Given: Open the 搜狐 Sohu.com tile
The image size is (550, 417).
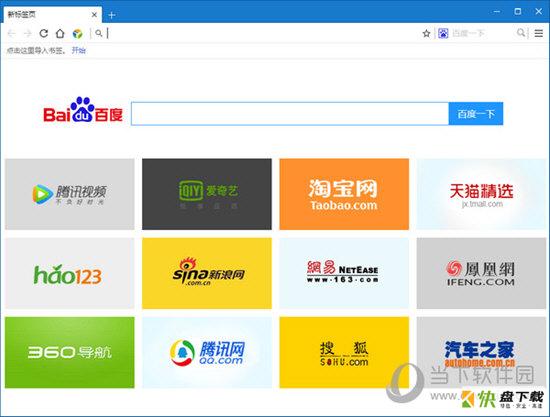Looking at the screenshot, I should click(x=344, y=352).
